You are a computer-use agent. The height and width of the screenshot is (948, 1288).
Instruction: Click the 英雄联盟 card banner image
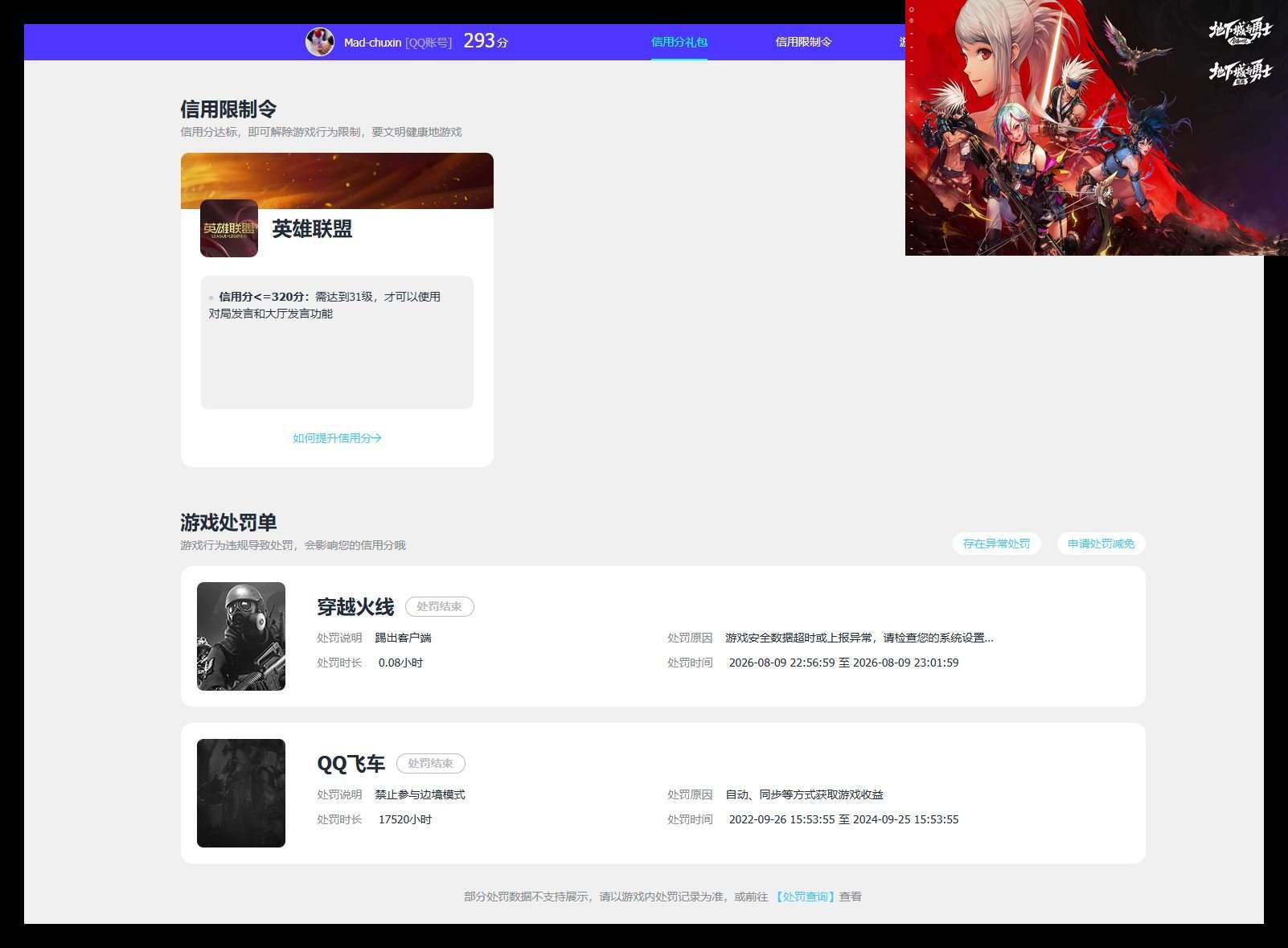pos(337,180)
